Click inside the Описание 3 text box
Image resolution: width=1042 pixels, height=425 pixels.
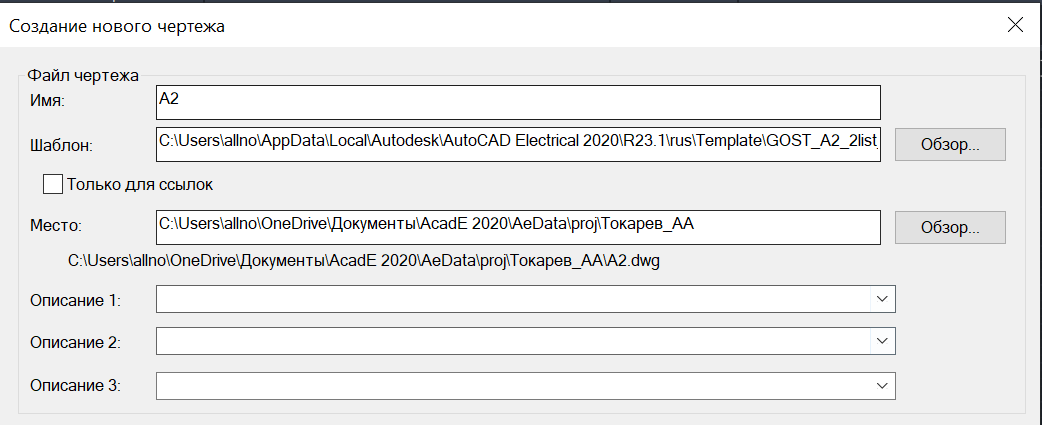pyautogui.click(x=513, y=385)
